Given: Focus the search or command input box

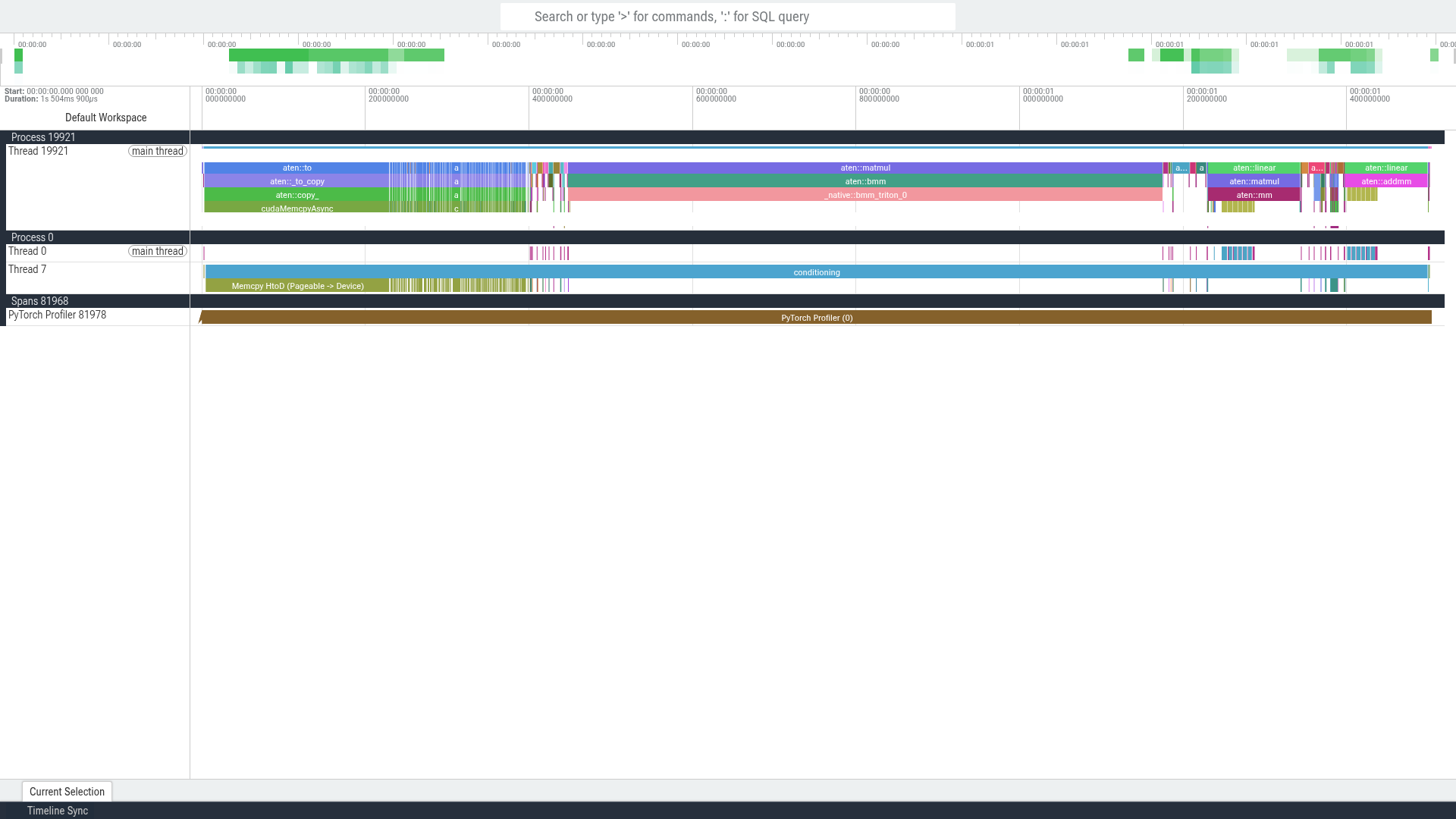Looking at the screenshot, I should coord(727,17).
